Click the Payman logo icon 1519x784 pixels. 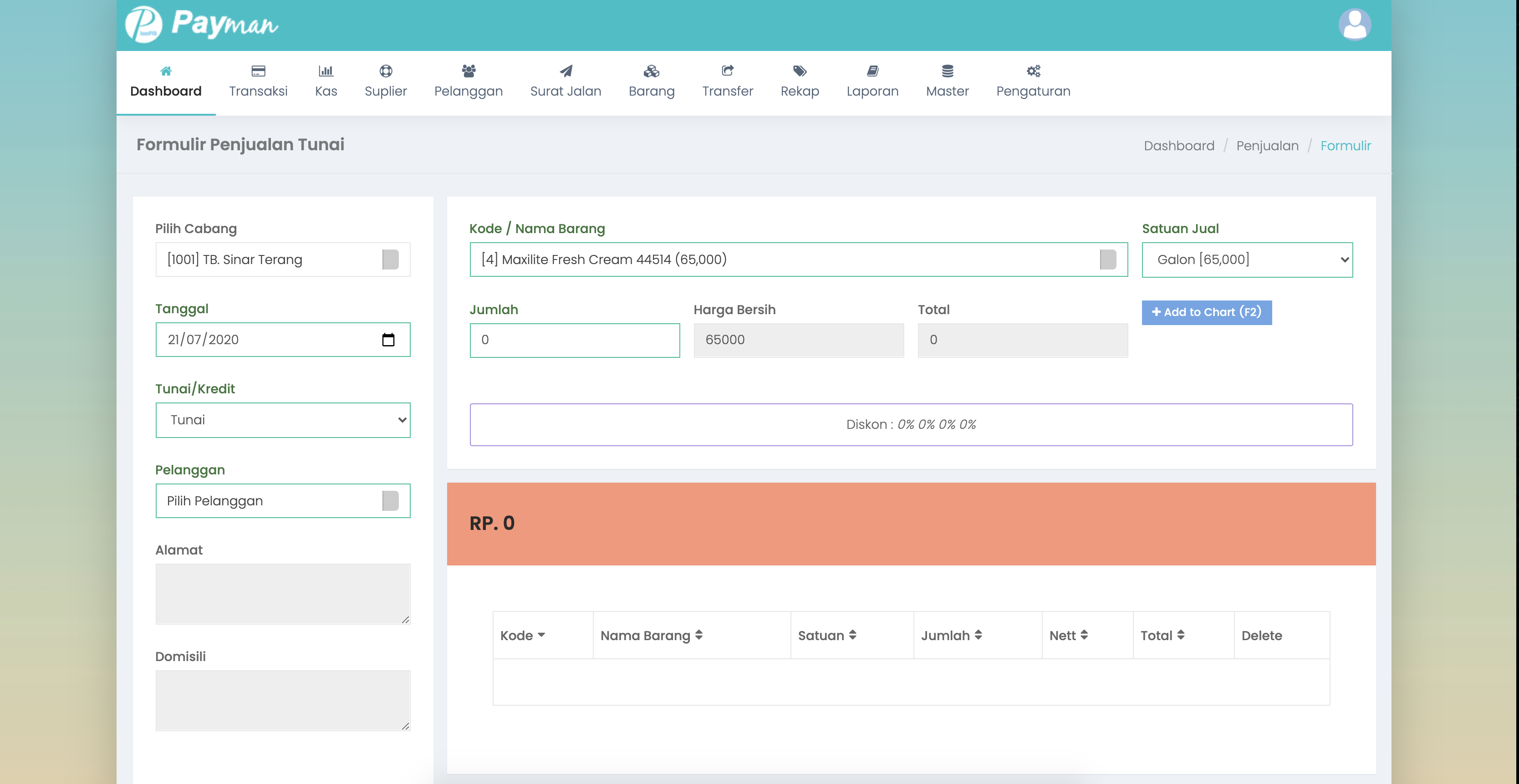143,25
